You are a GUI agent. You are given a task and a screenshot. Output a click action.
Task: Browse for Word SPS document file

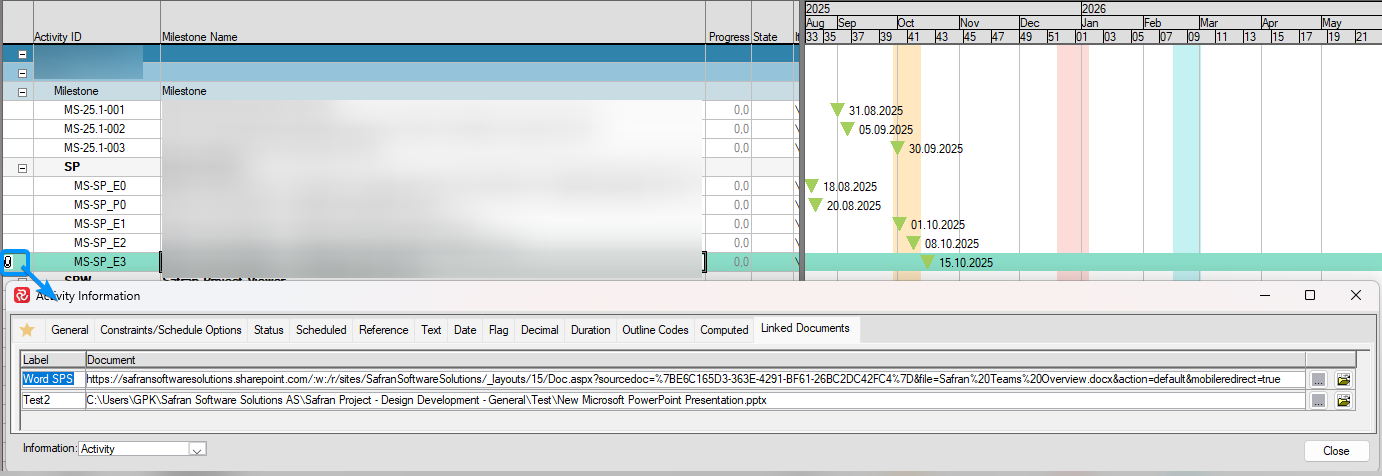click(x=1319, y=380)
